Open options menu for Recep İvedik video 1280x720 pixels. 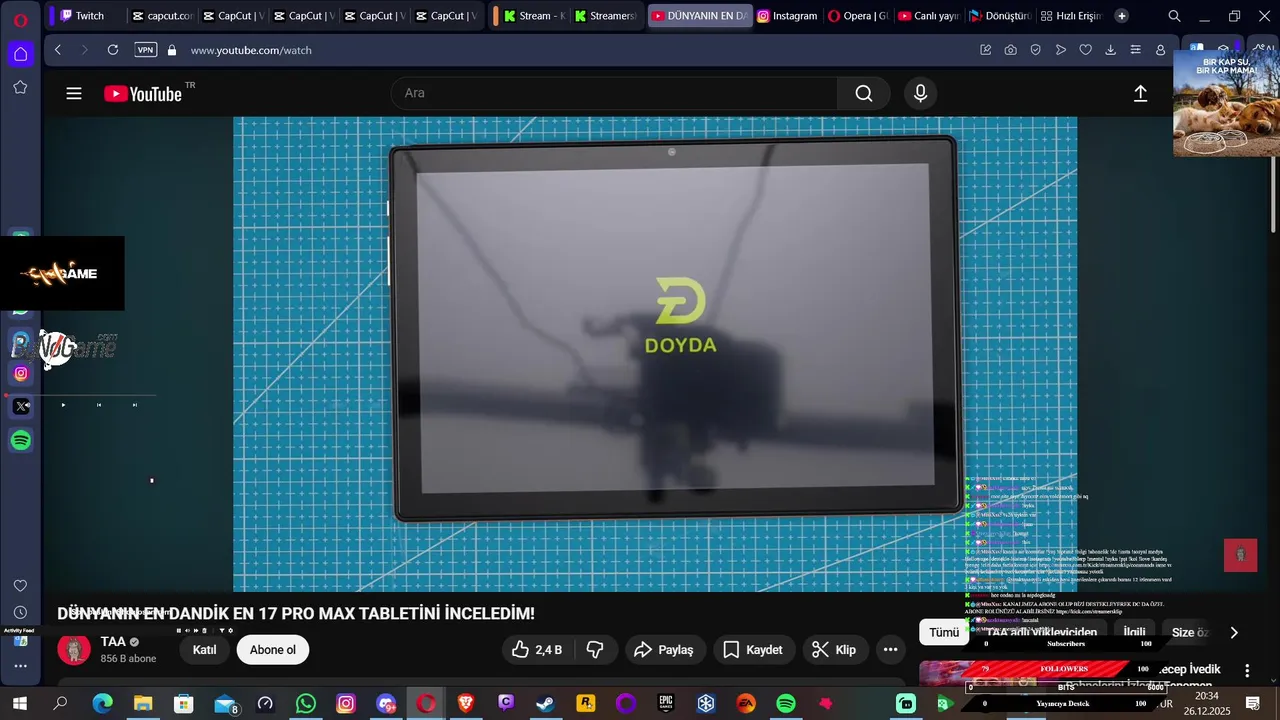(x=1246, y=670)
